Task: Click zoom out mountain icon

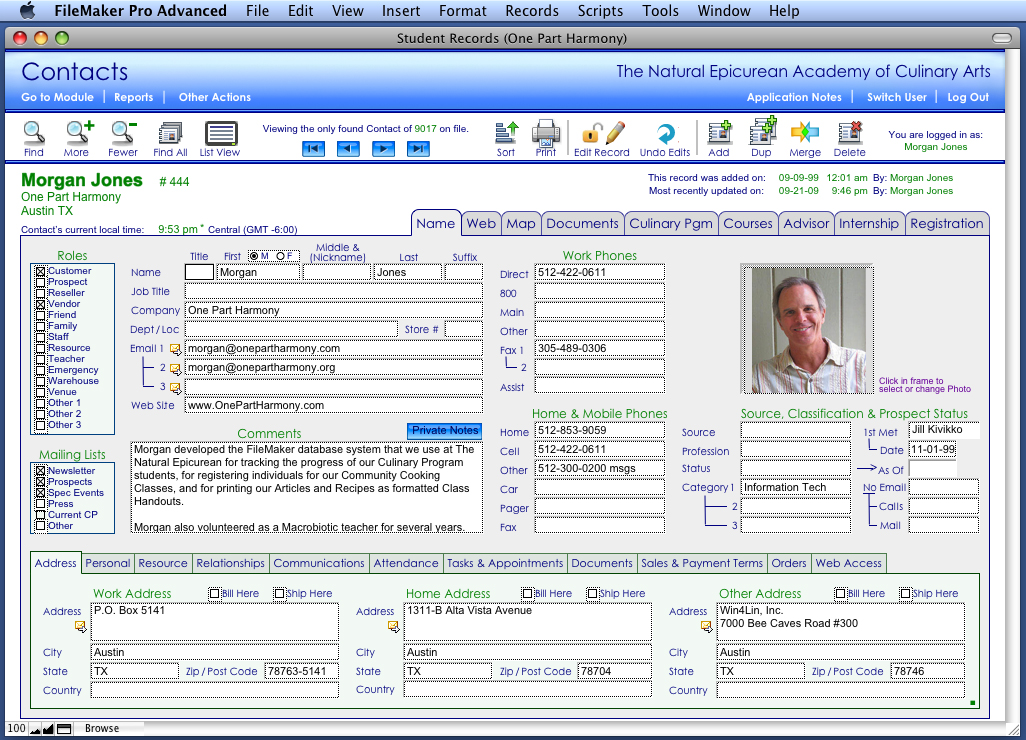Action: coord(35,729)
